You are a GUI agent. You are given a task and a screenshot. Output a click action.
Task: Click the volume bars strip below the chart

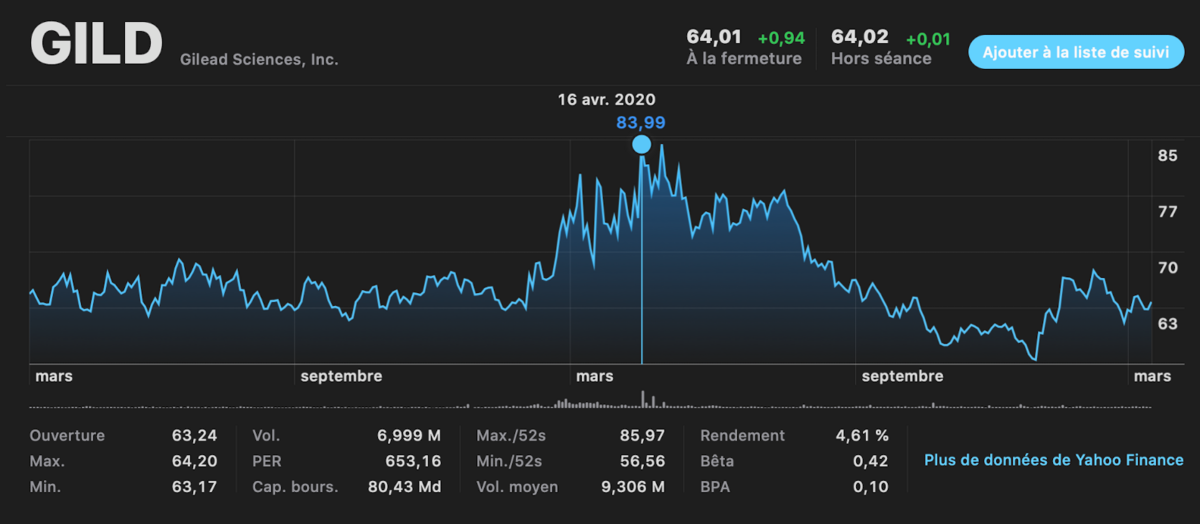tap(590, 404)
